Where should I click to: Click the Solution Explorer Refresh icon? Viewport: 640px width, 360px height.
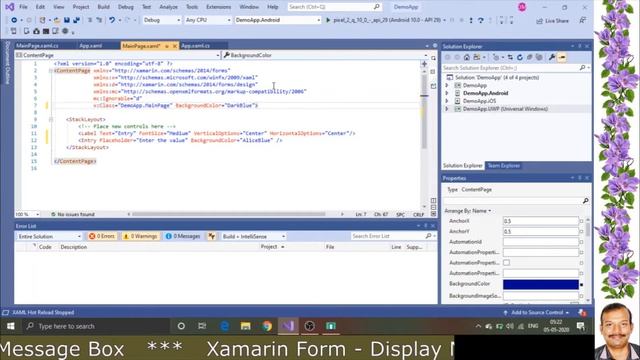pyautogui.click(x=520, y=58)
